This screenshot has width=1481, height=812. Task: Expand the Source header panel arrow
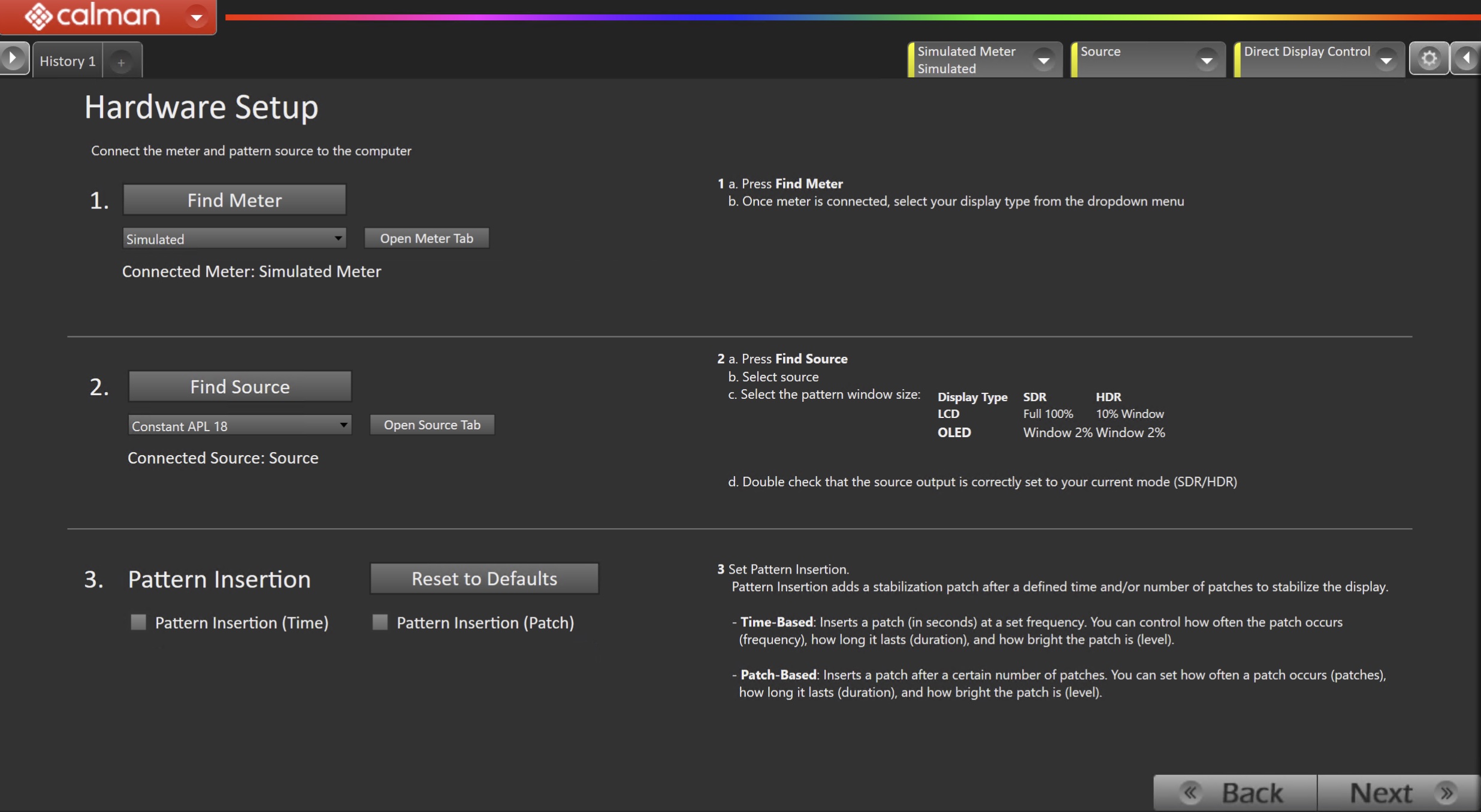pos(1206,60)
